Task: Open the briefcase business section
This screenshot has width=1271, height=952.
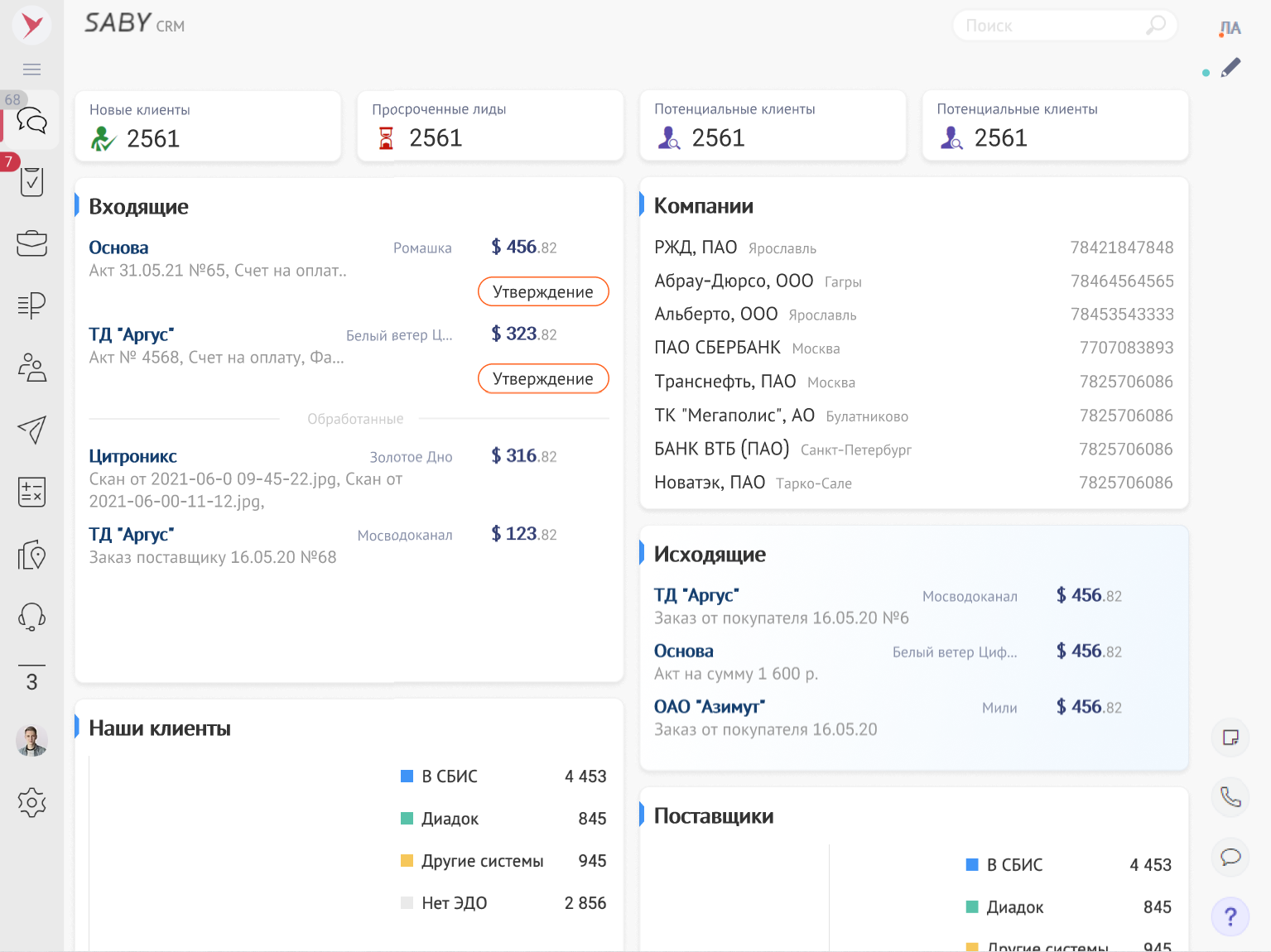Action: click(31, 243)
